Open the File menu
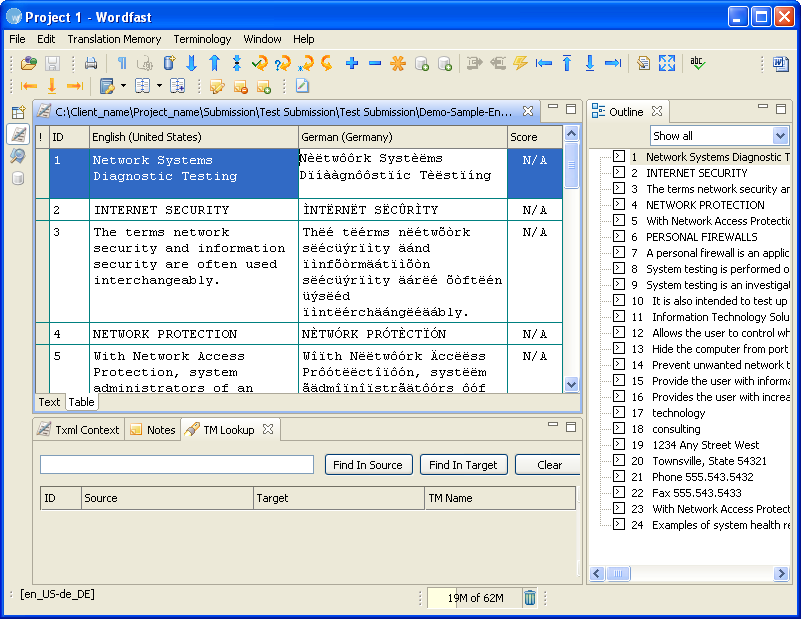The image size is (801, 619). (x=17, y=39)
